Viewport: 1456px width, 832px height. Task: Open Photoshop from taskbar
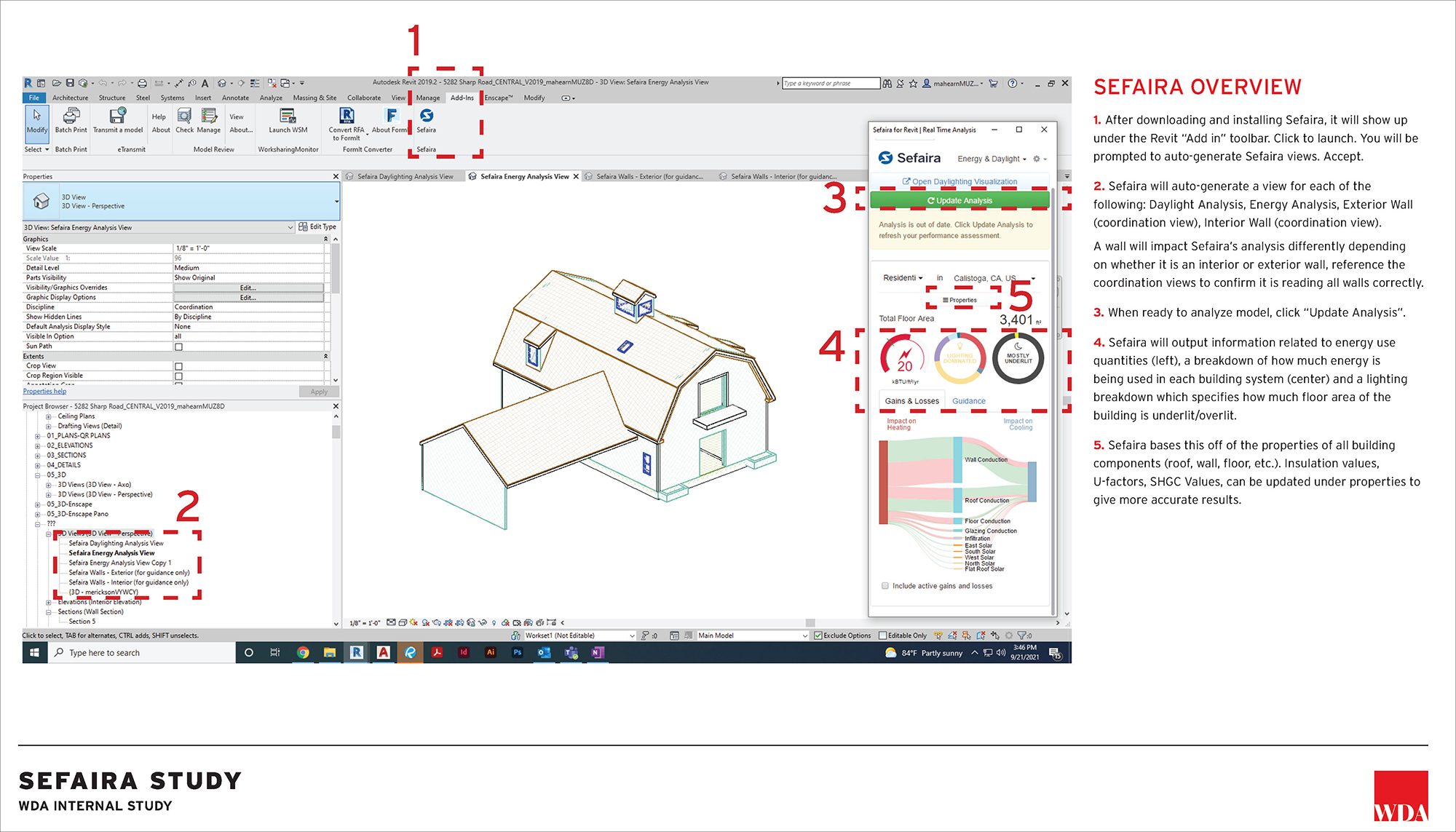pyautogui.click(x=517, y=652)
